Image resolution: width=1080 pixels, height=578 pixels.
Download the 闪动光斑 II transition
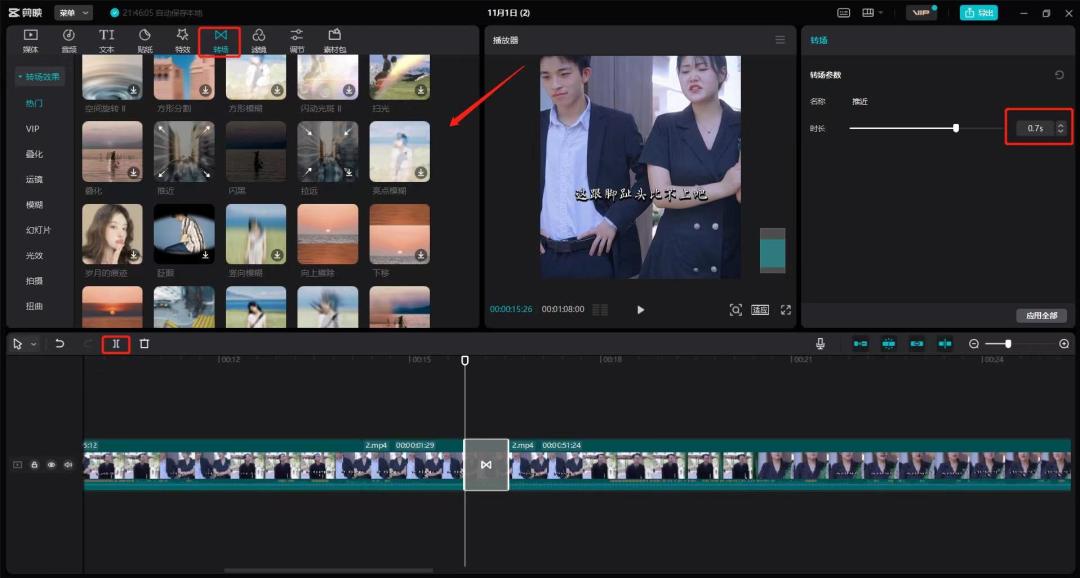click(x=349, y=90)
